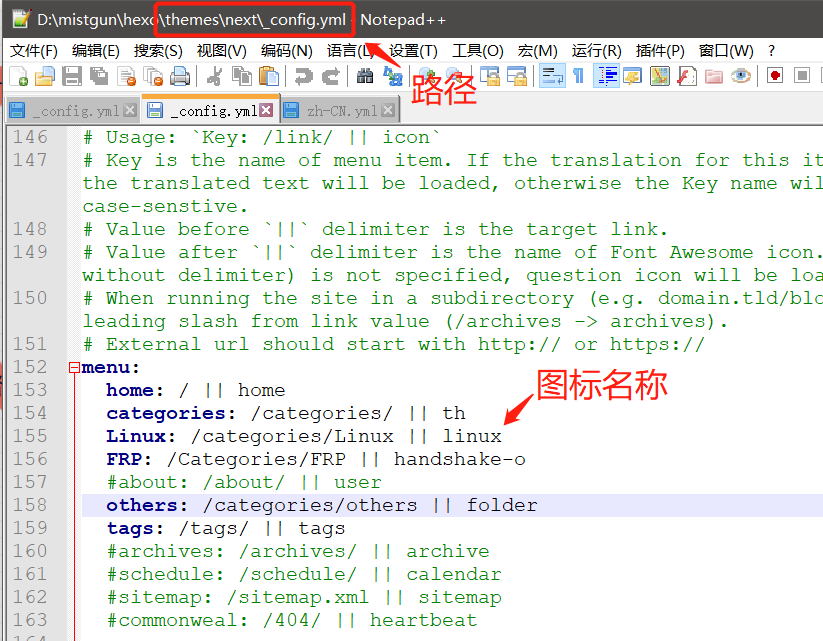This screenshot has height=641, width=823.
Task: Open the 宏(M) menu
Action: tap(537, 51)
